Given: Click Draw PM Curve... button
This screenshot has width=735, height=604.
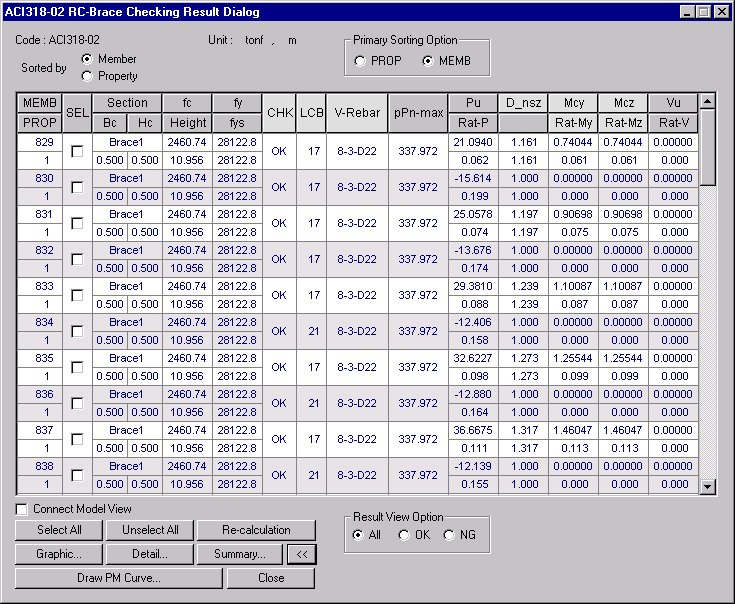Looking at the screenshot, I should (119, 578).
